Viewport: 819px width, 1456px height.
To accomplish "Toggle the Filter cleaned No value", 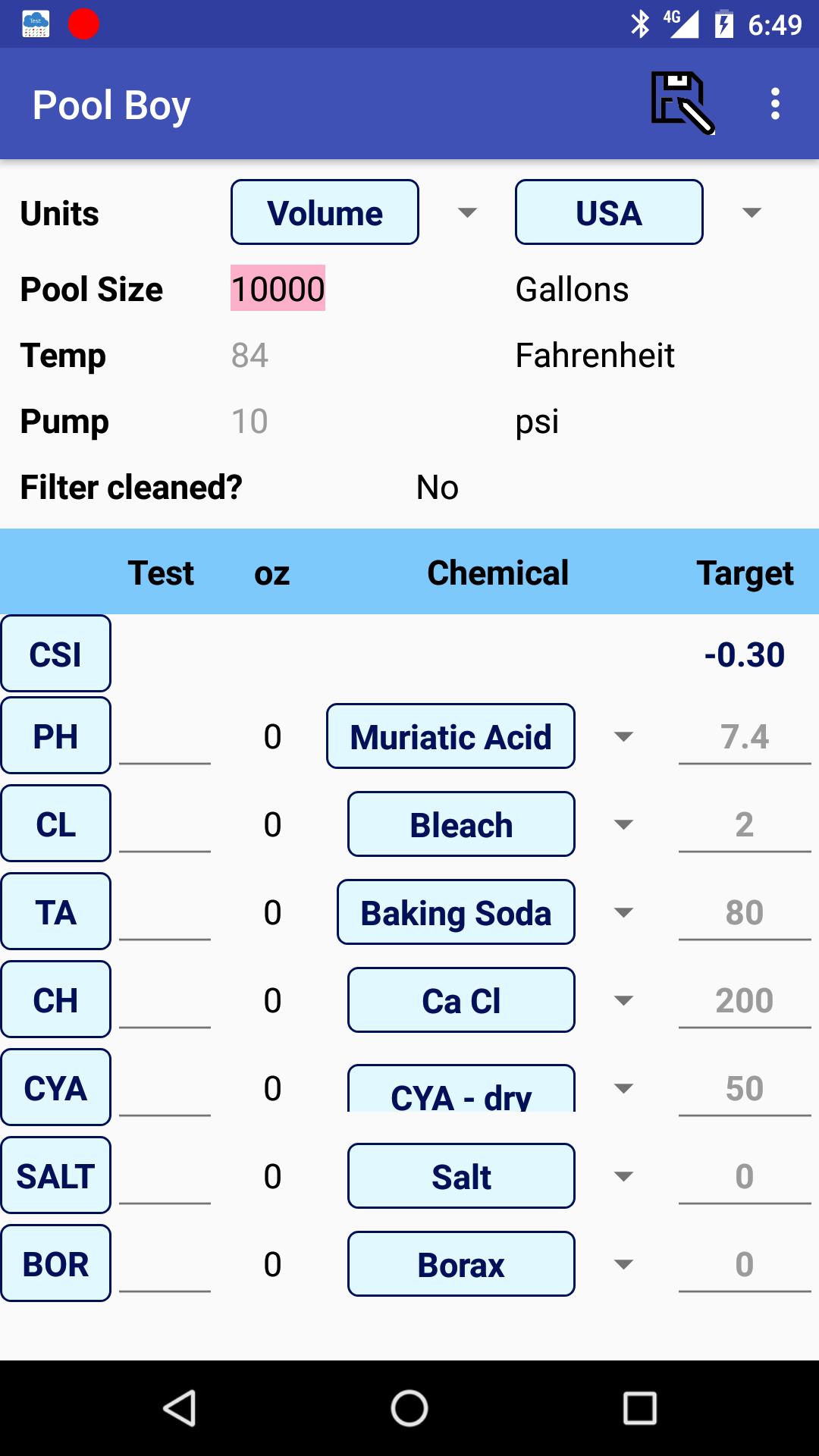I will [438, 488].
